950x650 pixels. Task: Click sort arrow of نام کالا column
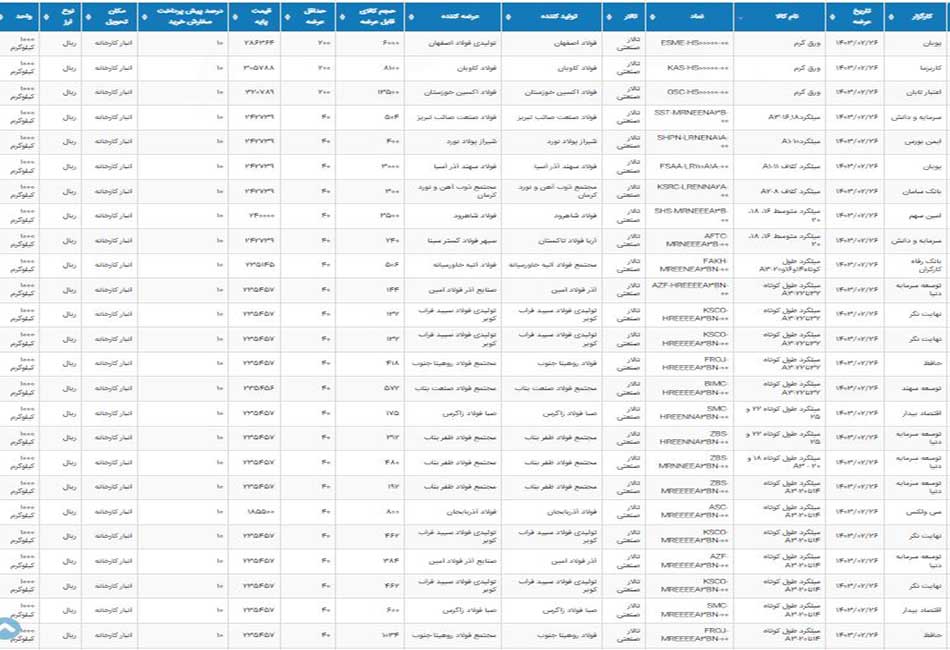pos(740,17)
